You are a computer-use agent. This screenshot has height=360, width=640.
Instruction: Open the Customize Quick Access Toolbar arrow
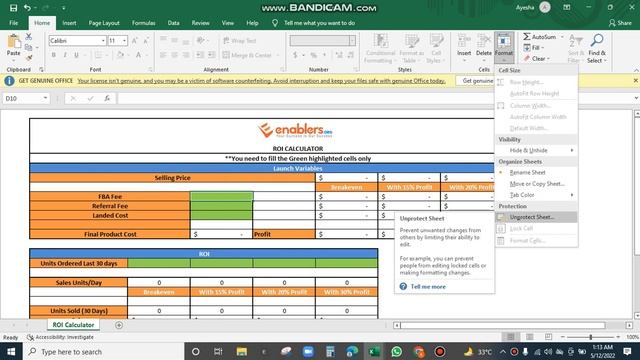pyautogui.click(x=64, y=8)
